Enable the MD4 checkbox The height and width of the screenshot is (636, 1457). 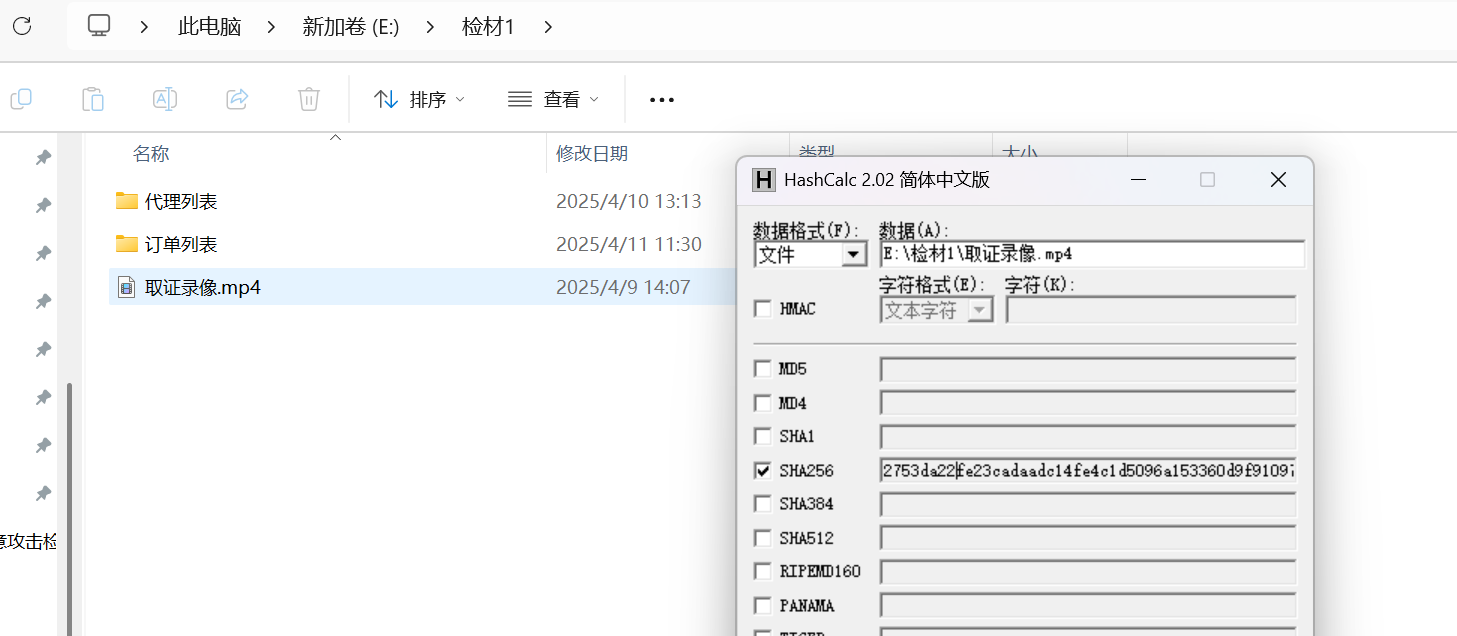pos(763,403)
